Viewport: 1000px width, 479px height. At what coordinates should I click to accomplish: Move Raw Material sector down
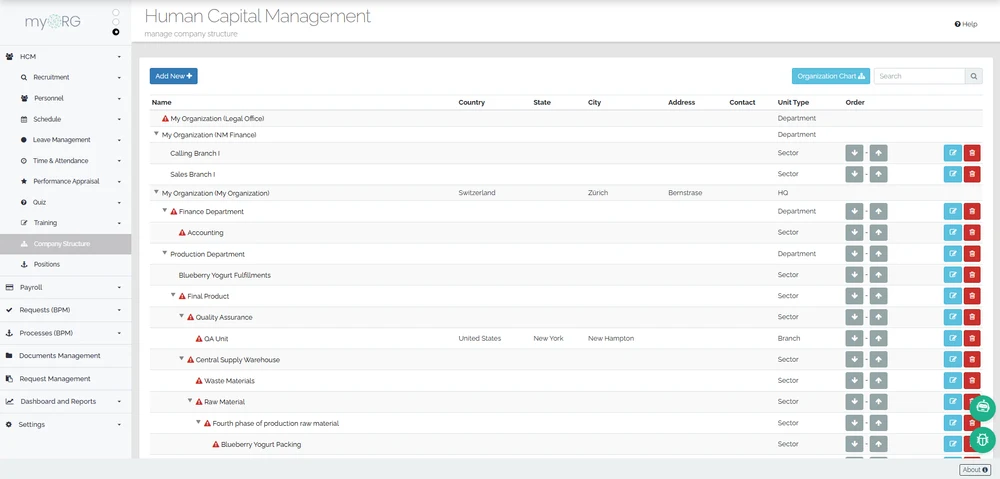tap(854, 402)
